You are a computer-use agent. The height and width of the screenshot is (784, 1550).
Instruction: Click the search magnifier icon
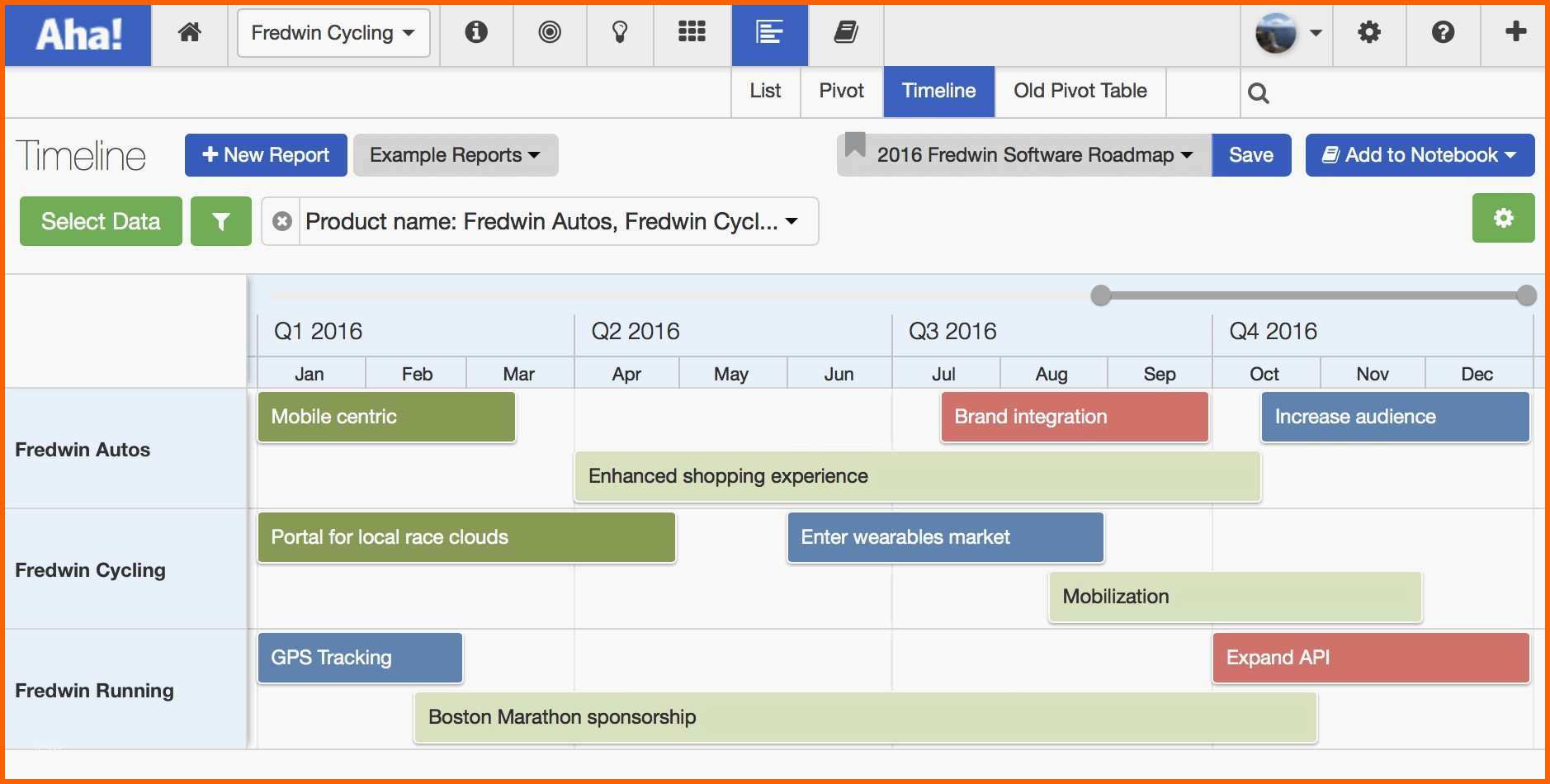[x=1259, y=93]
